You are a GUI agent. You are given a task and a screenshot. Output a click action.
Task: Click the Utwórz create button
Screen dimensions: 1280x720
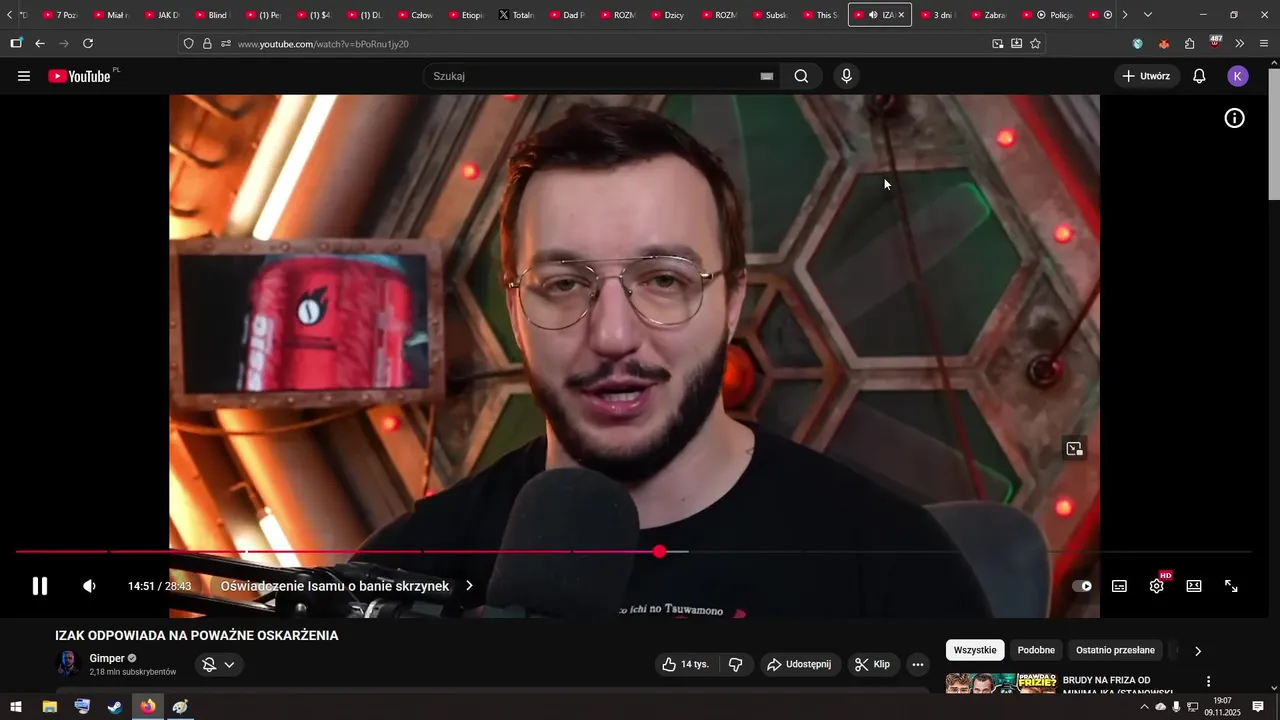coord(1146,76)
